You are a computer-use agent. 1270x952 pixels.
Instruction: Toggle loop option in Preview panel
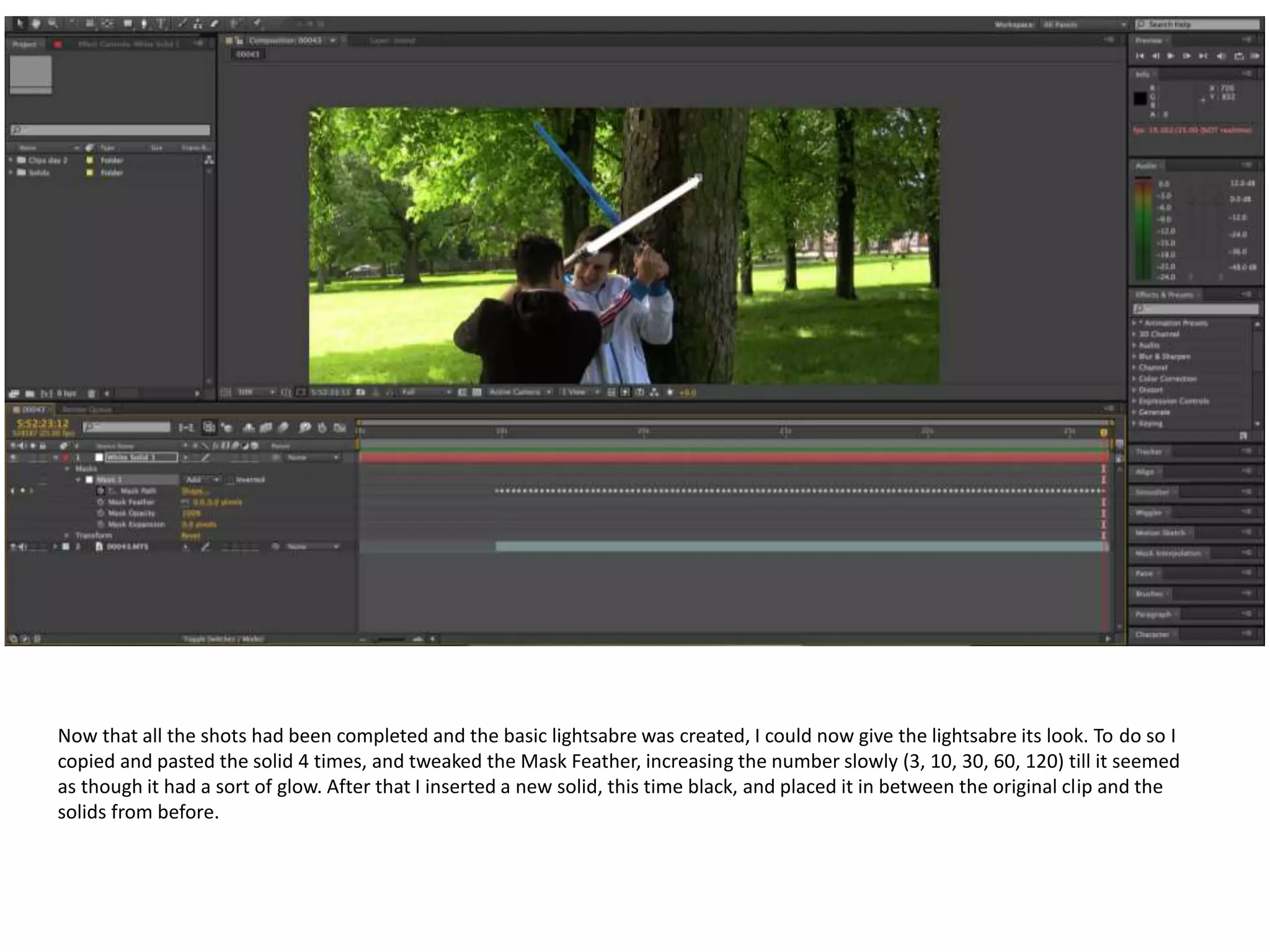tap(1239, 56)
